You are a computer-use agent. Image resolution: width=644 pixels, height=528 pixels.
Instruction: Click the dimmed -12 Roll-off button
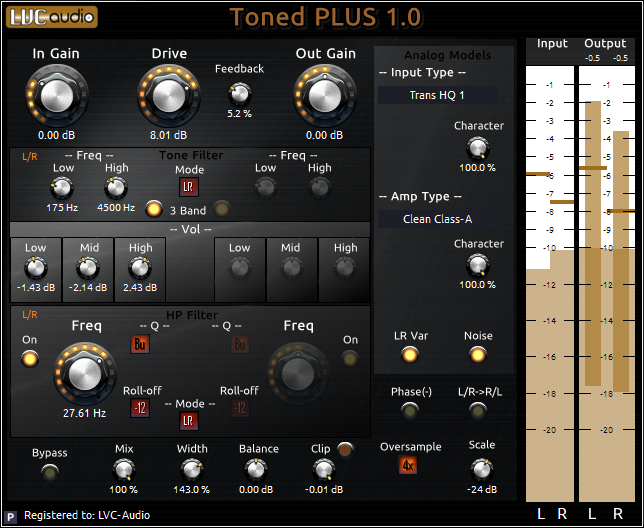click(x=240, y=408)
